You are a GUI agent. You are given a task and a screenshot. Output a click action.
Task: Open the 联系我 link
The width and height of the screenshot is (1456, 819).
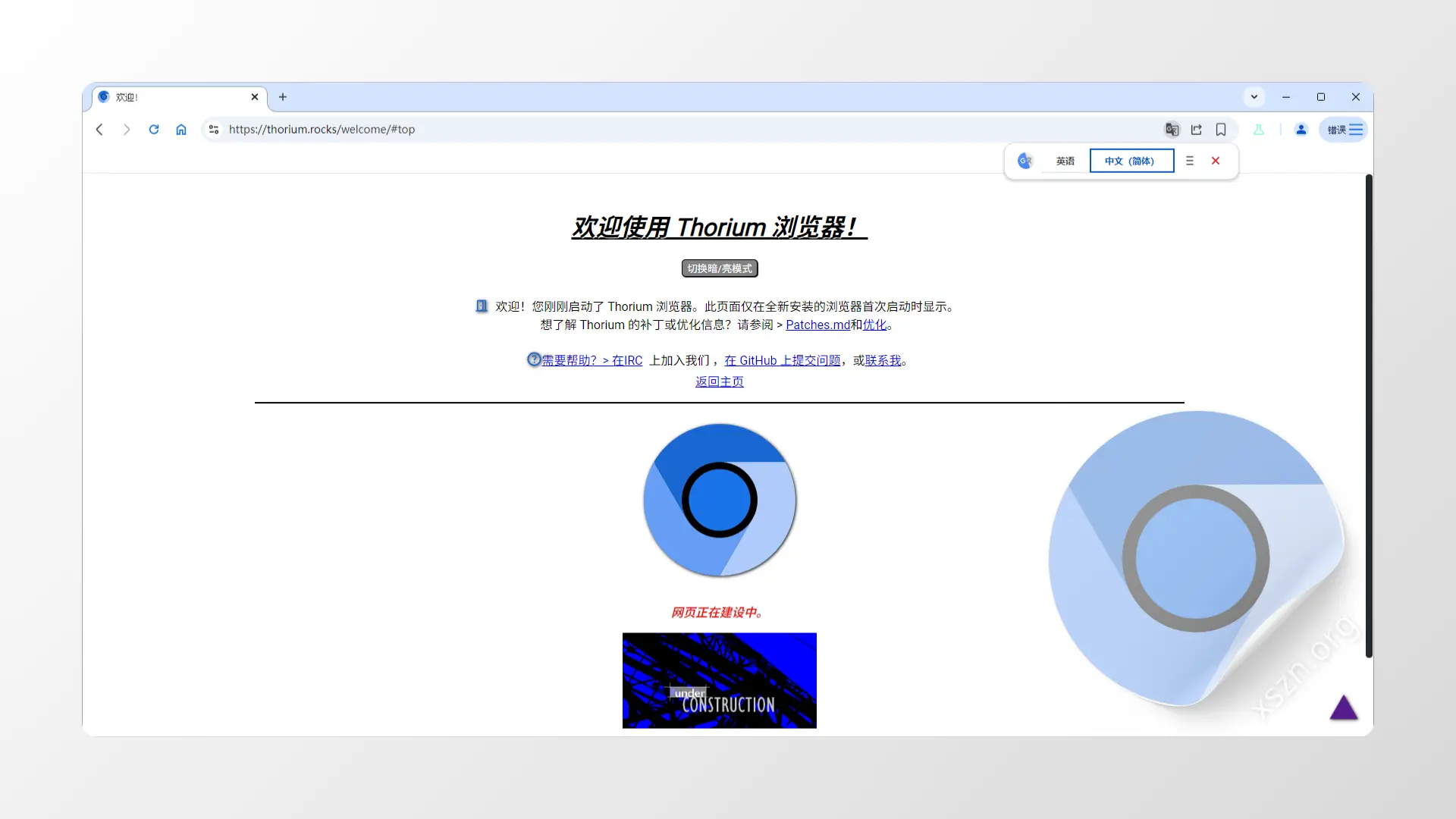coord(883,360)
